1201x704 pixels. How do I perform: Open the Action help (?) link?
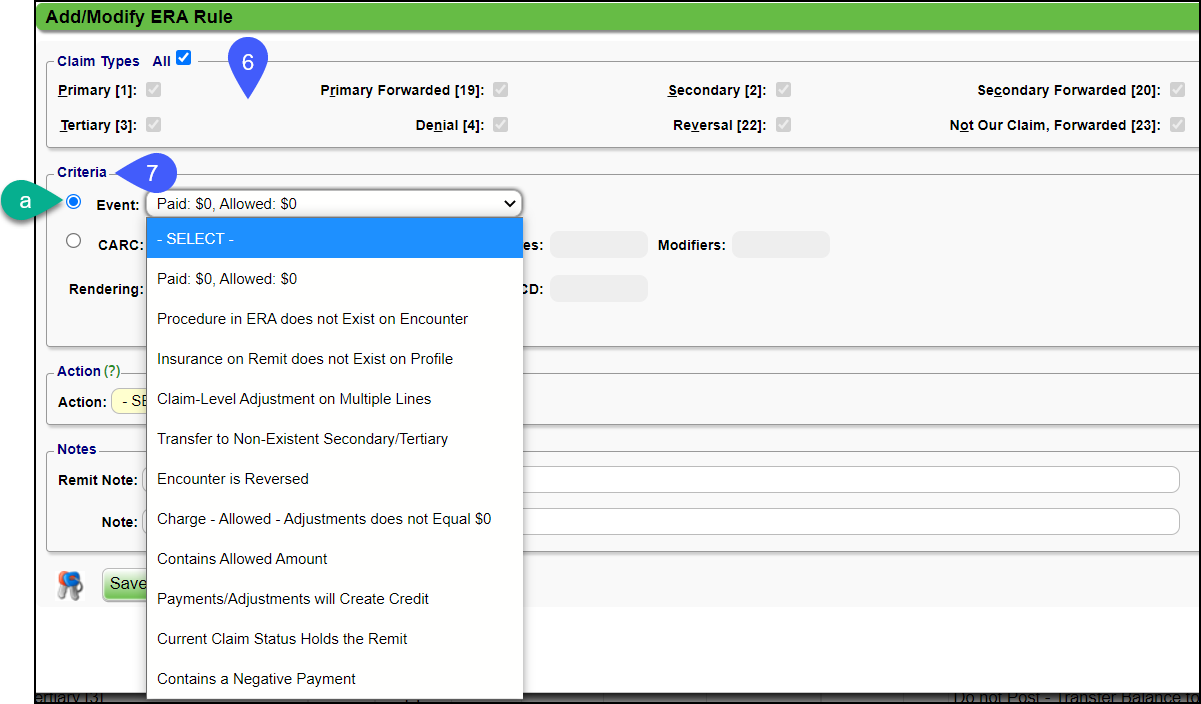(112, 371)
